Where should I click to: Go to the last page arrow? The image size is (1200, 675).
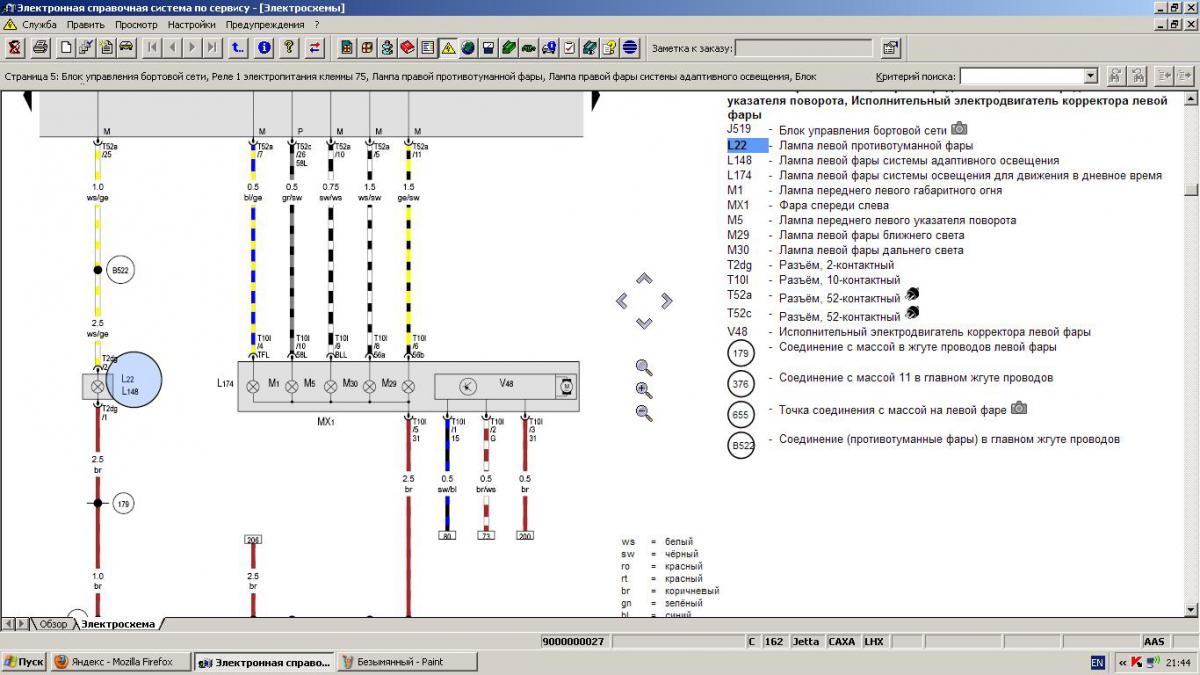coord(213,47)
